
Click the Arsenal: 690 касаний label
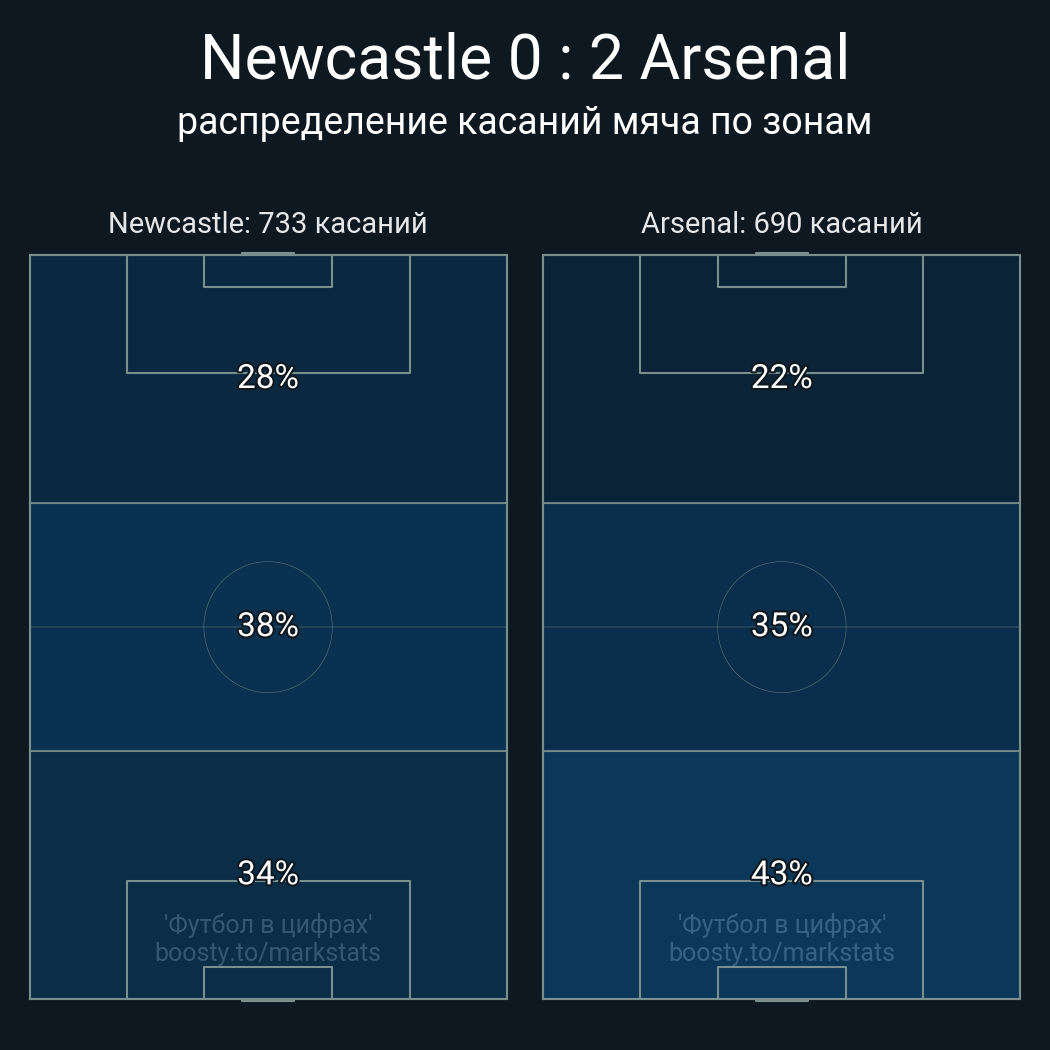coord(781,223)
